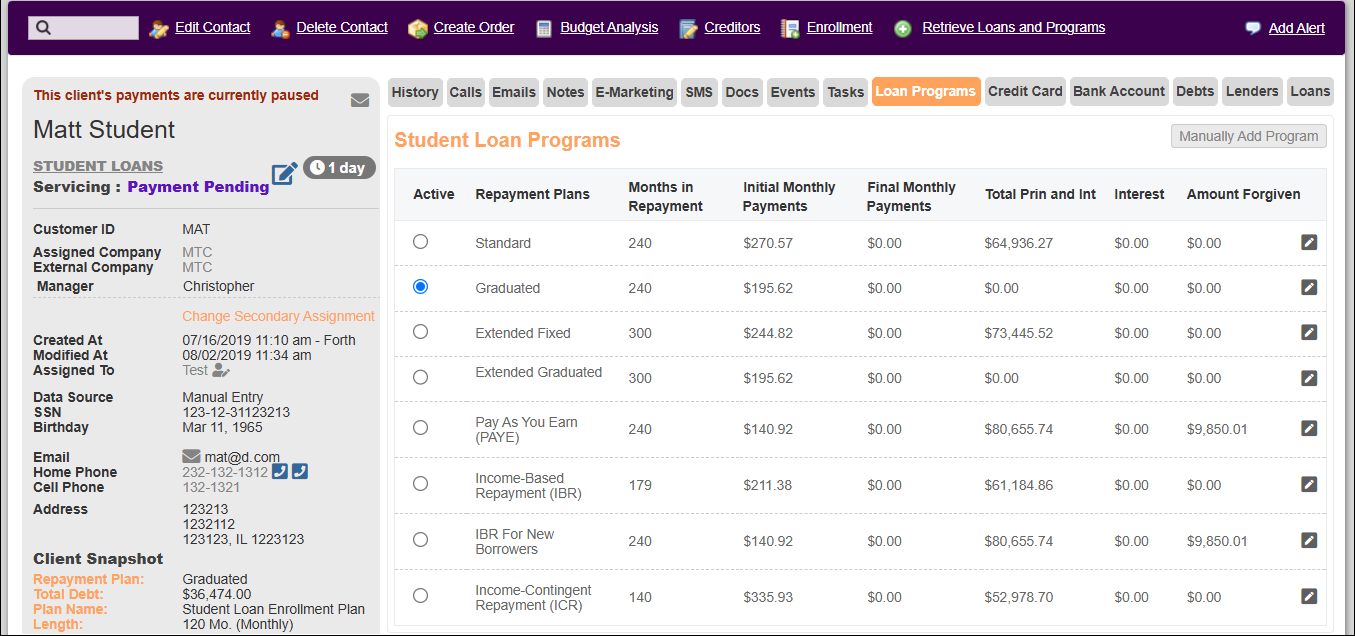Edit the IBR For New Borrowers row

[1309, 540]
